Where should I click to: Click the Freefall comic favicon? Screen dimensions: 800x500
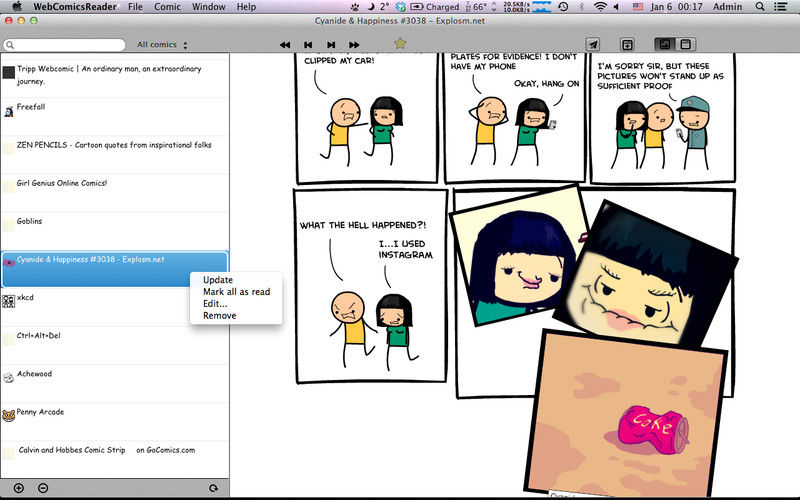click(x=9, y=111)
